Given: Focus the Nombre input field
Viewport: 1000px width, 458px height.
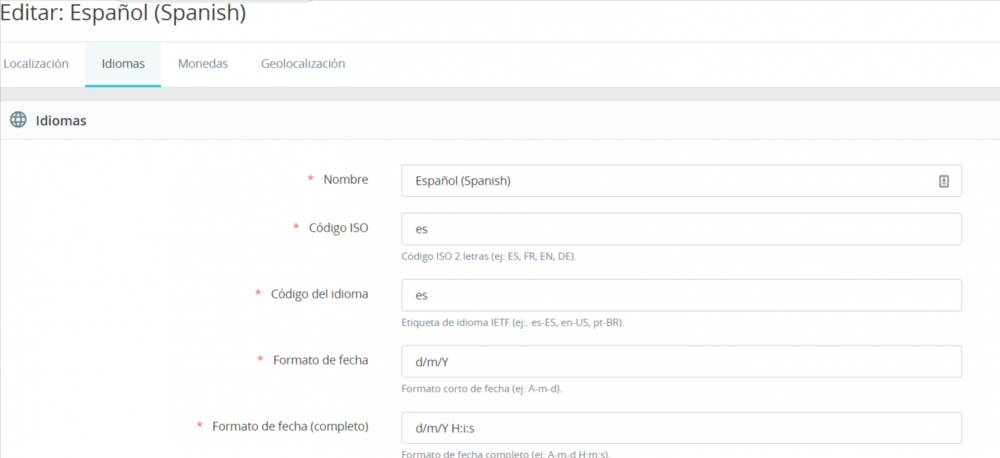Looking at the screenshot, I should pos(681,181).
